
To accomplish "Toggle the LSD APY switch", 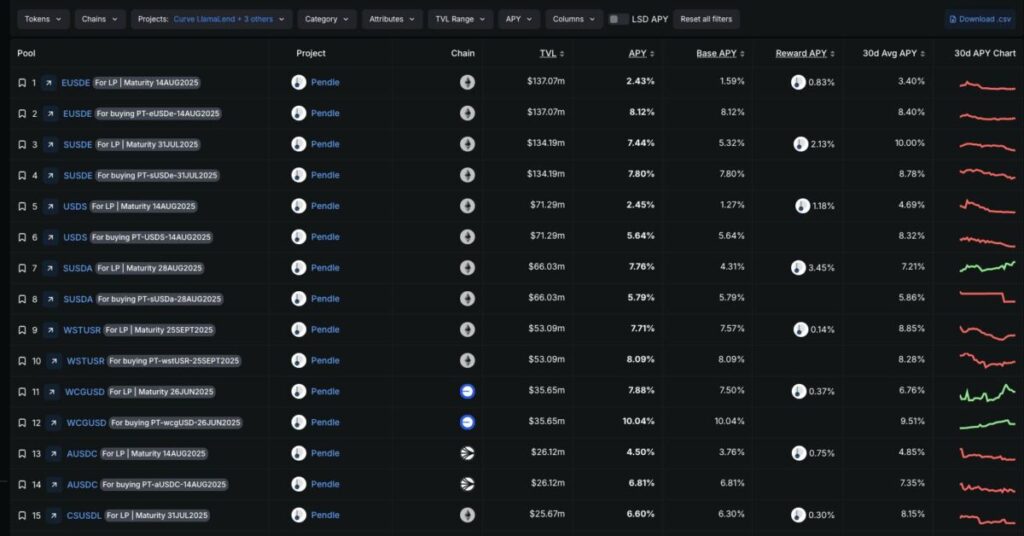I will 619,19.
